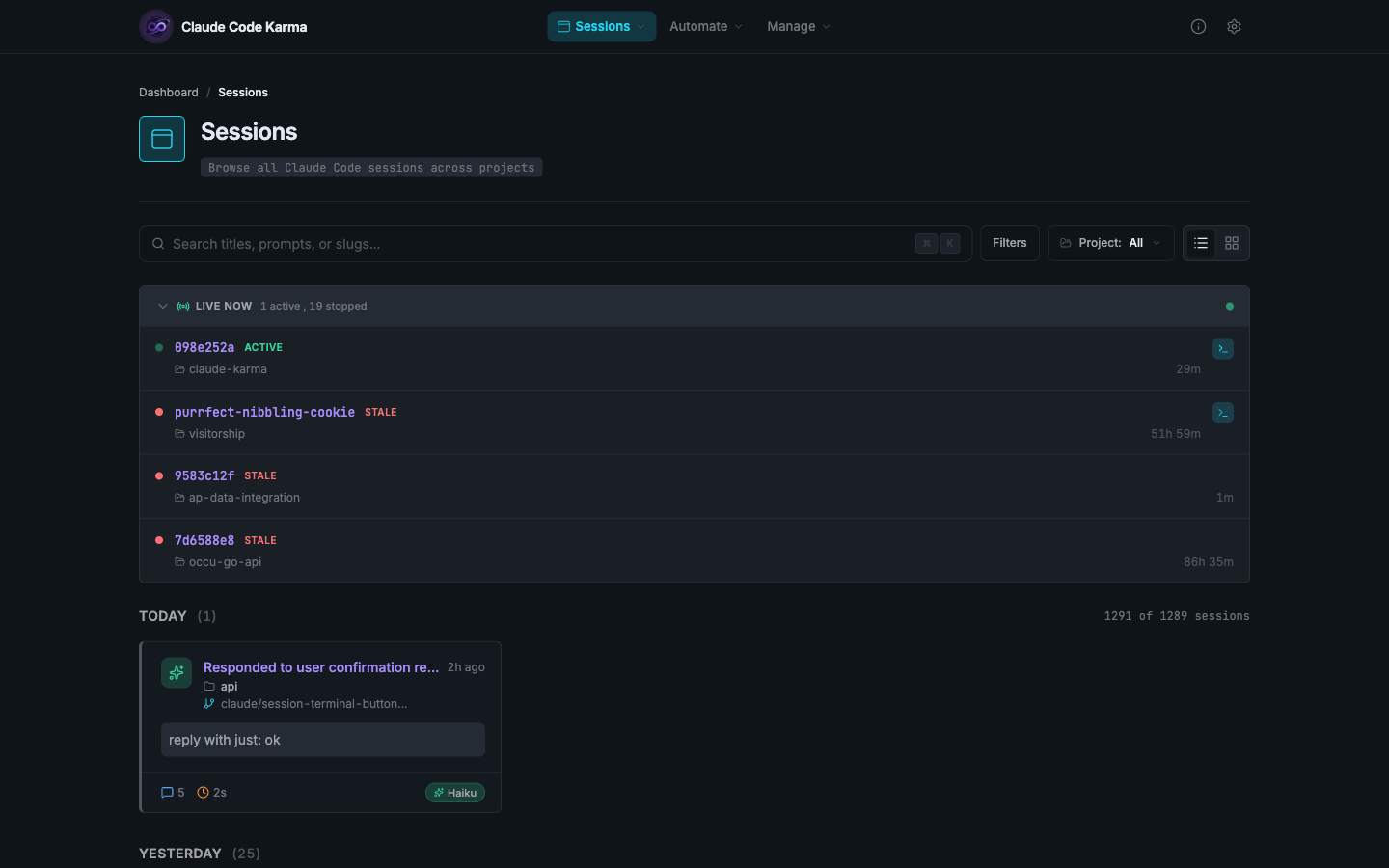
Task: Click the TODAY section heading
Action: [x=163, y=616]
